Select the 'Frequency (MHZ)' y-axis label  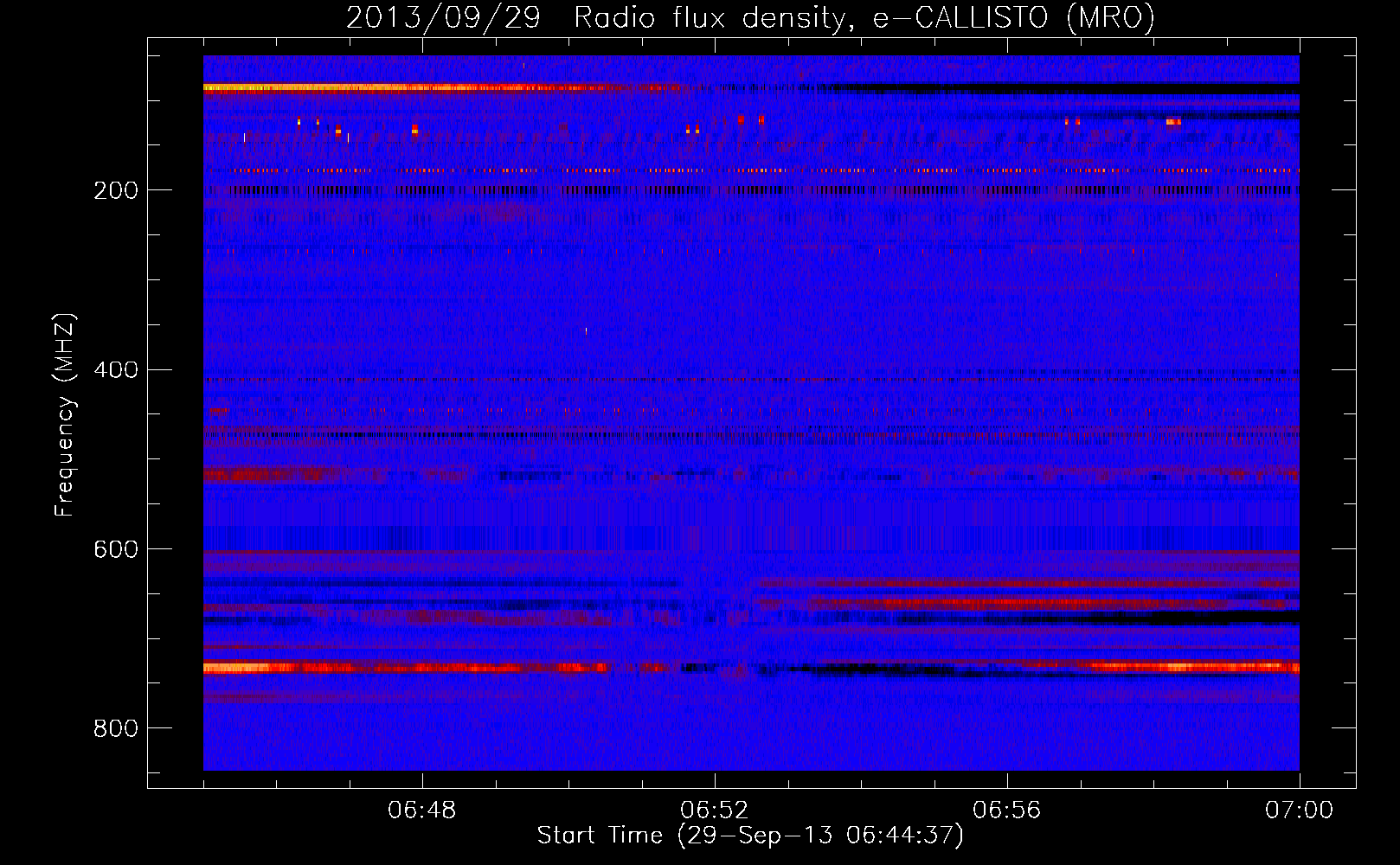(x=65, y=415)
